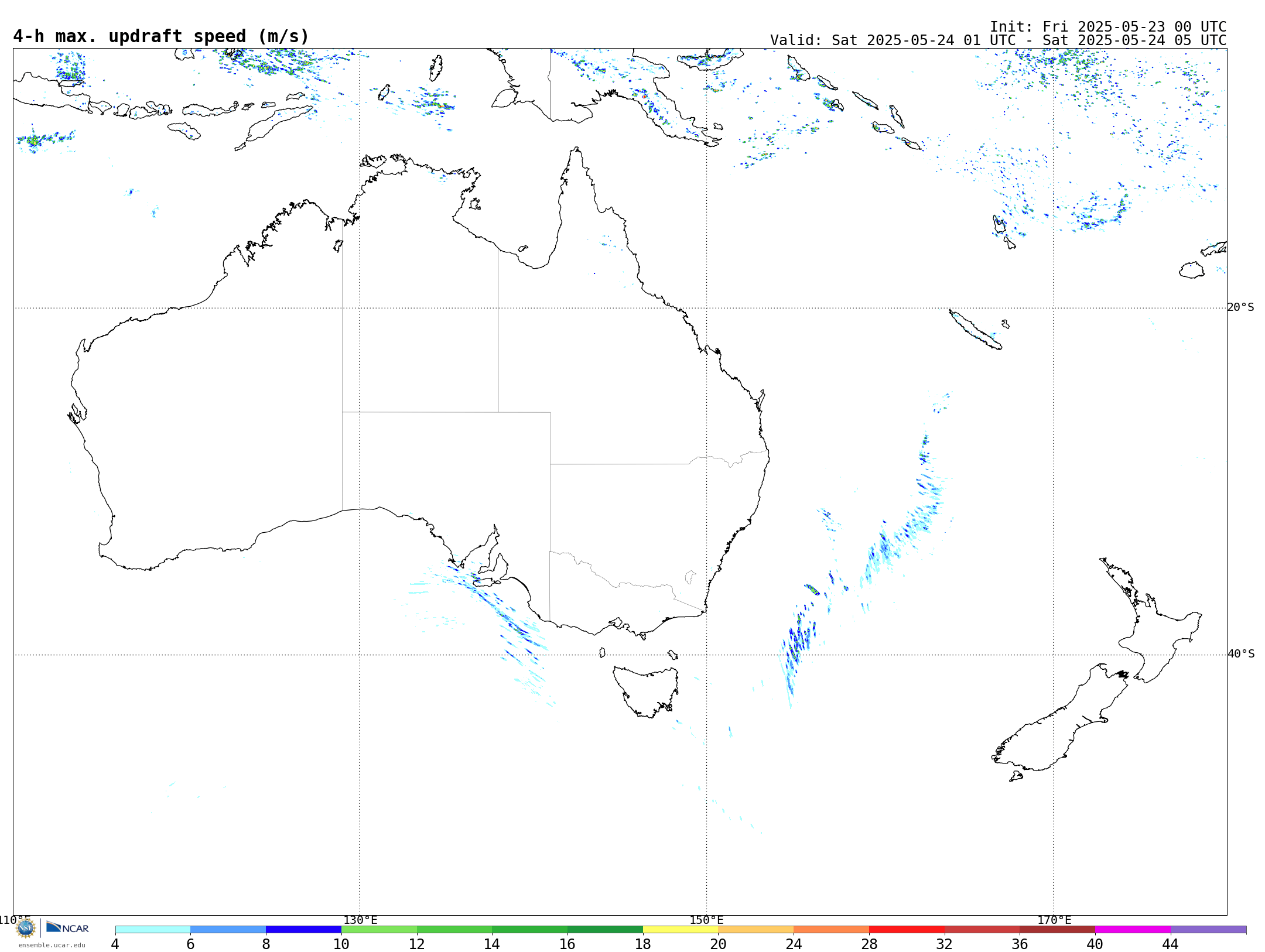Click the colorbar tick label 4
This screenshot has width=1265, height=952.
(x=115, y=944)
